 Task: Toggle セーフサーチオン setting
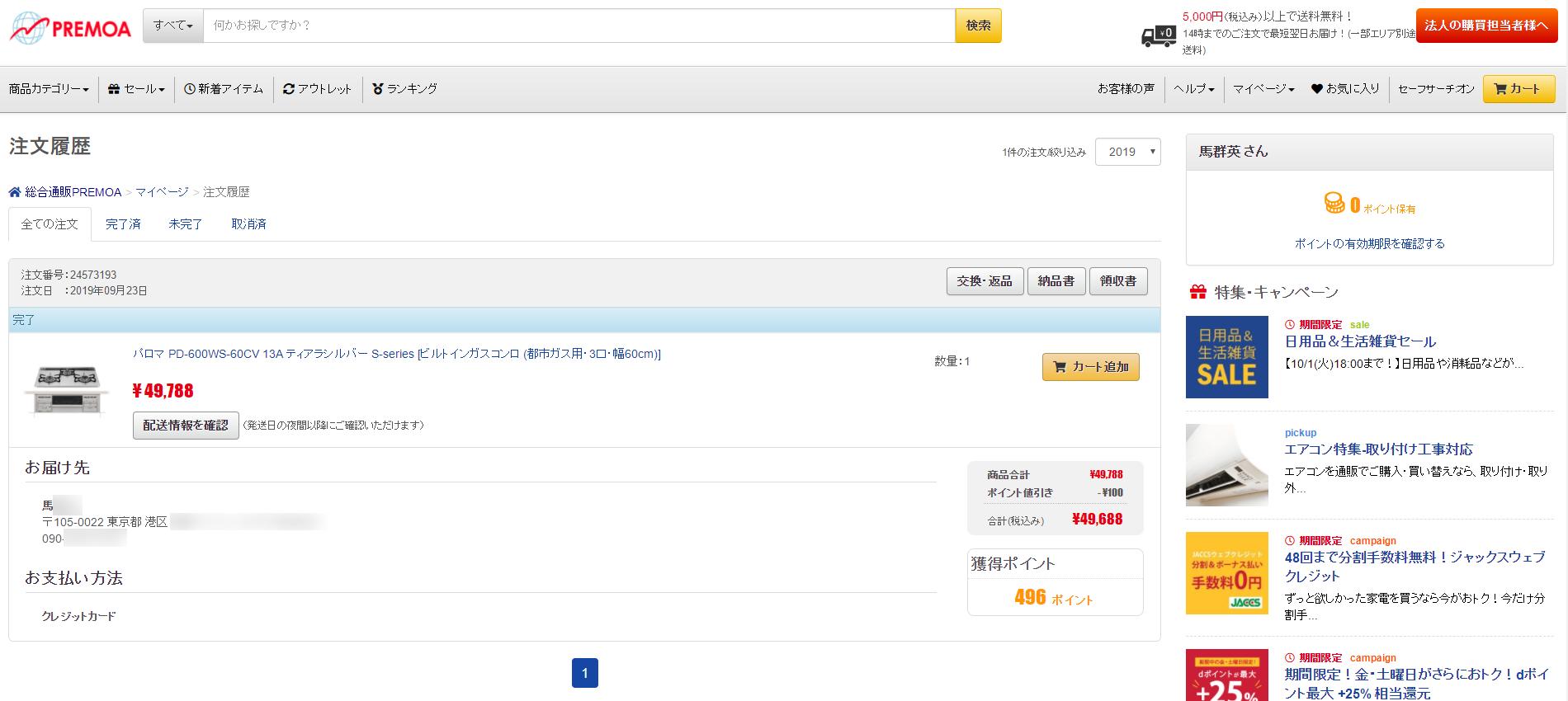pos(1436,89)
